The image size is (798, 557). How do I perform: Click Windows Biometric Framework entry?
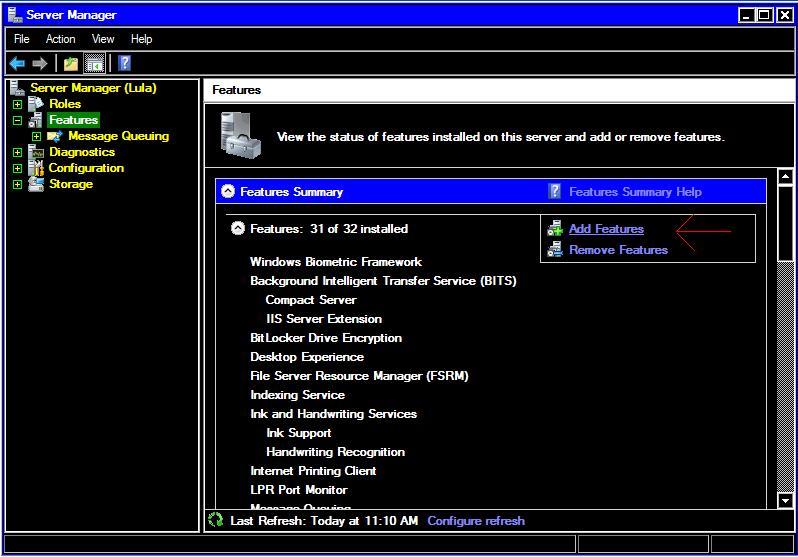[336, 262]
